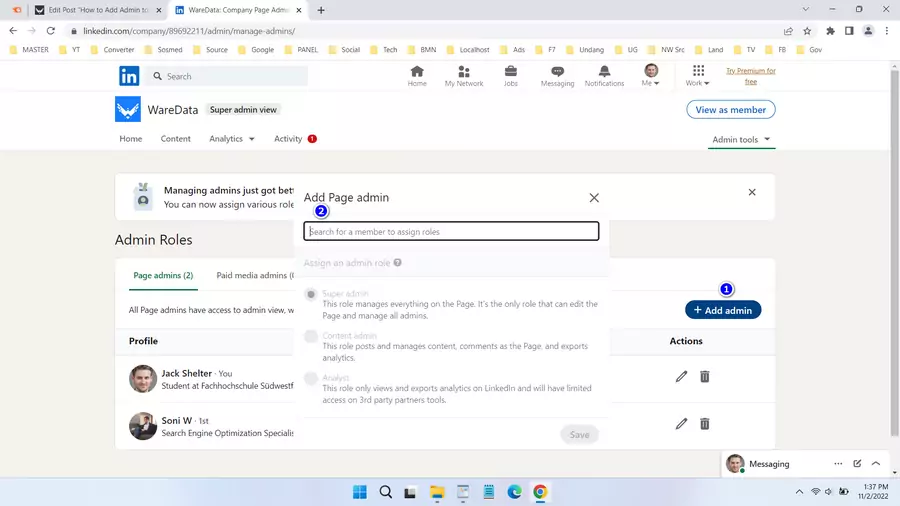This screenshot has width=900, height=506.
Task: Open Windows taskbar search
Action: click(x=386, y=492)
